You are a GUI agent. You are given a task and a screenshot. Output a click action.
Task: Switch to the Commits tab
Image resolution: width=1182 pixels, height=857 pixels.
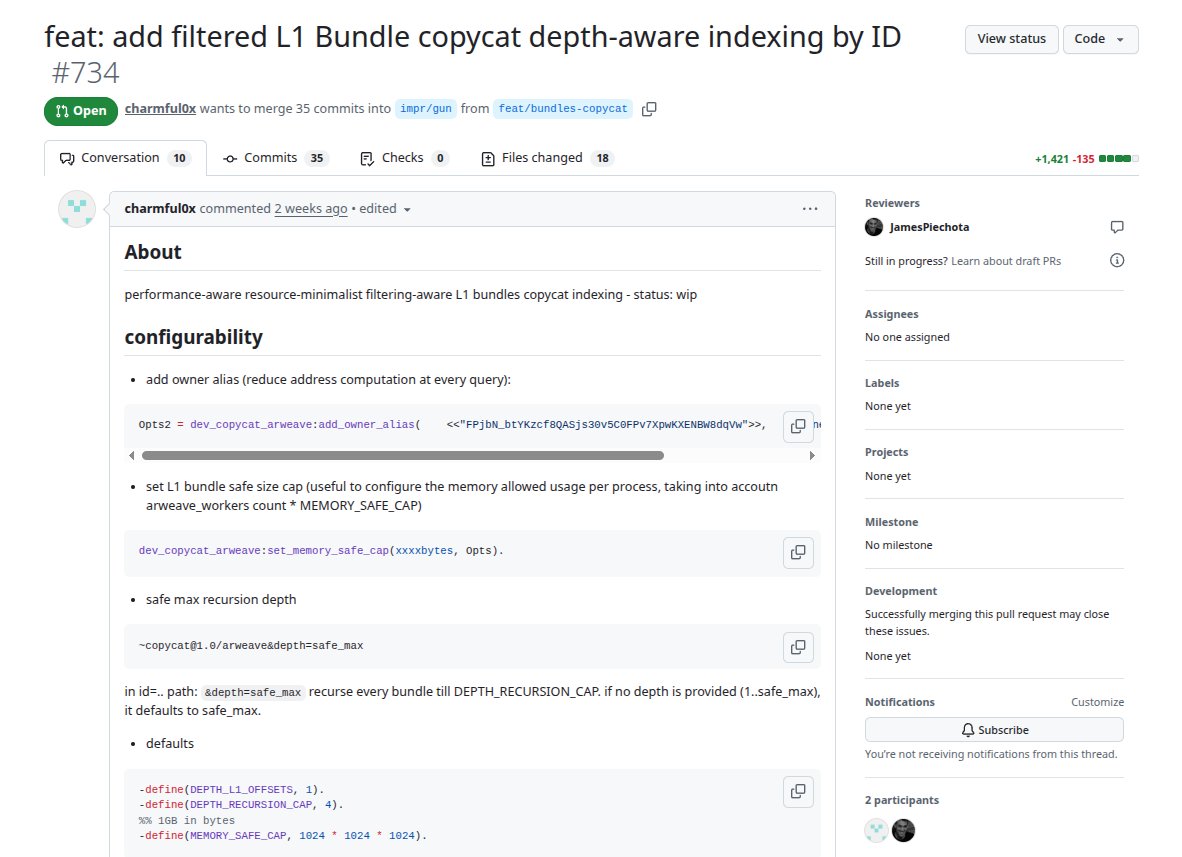pos(275,158)
